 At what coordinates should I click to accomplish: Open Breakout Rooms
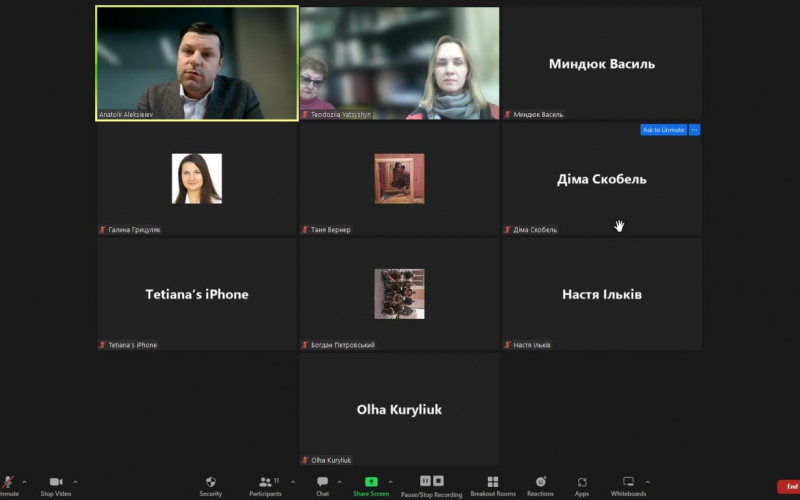point(492,482)
